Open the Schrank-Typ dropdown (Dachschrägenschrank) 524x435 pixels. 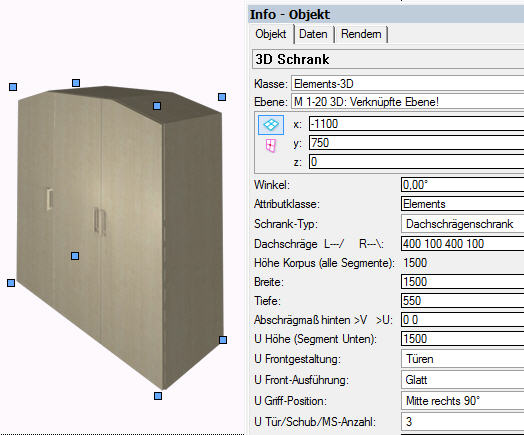click(463, 224)
